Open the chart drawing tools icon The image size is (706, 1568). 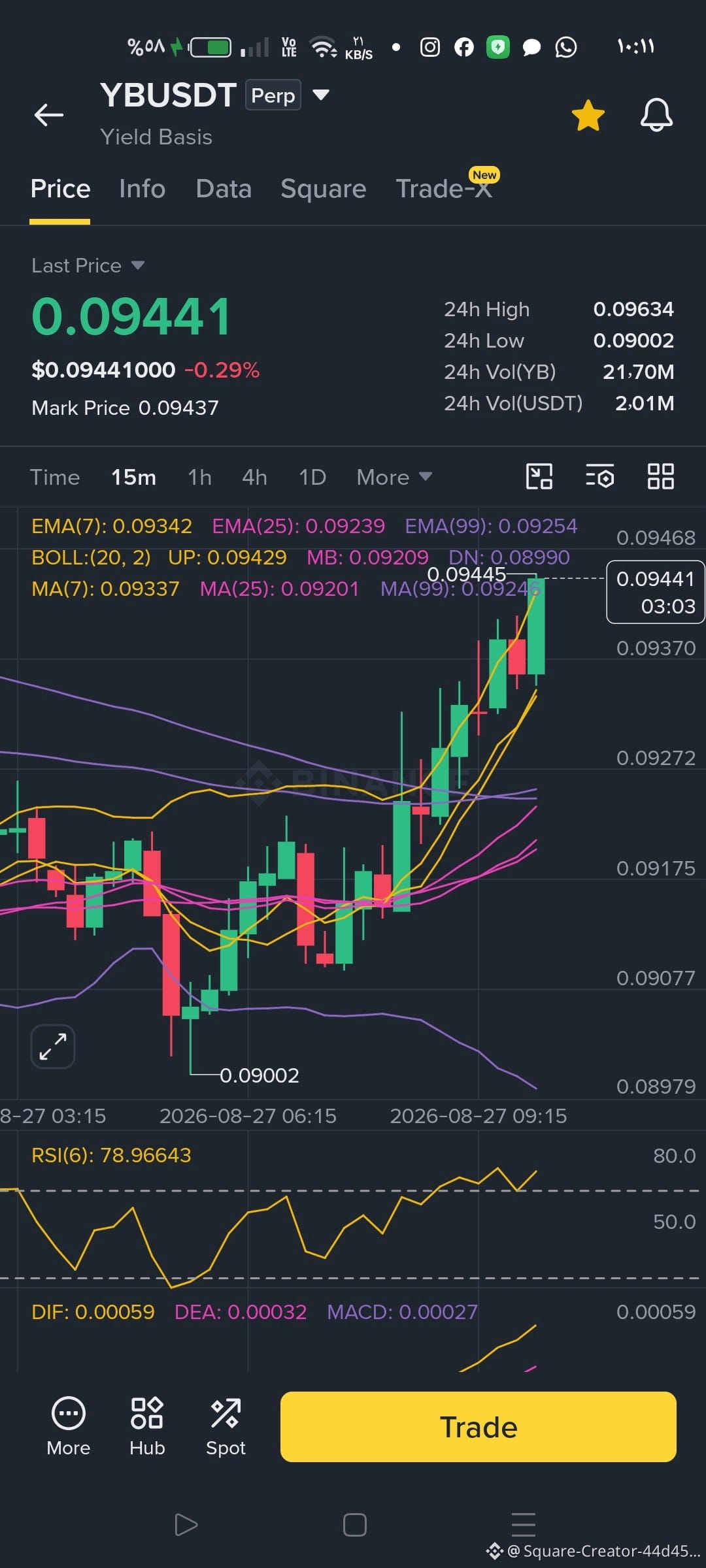point(539,476)
